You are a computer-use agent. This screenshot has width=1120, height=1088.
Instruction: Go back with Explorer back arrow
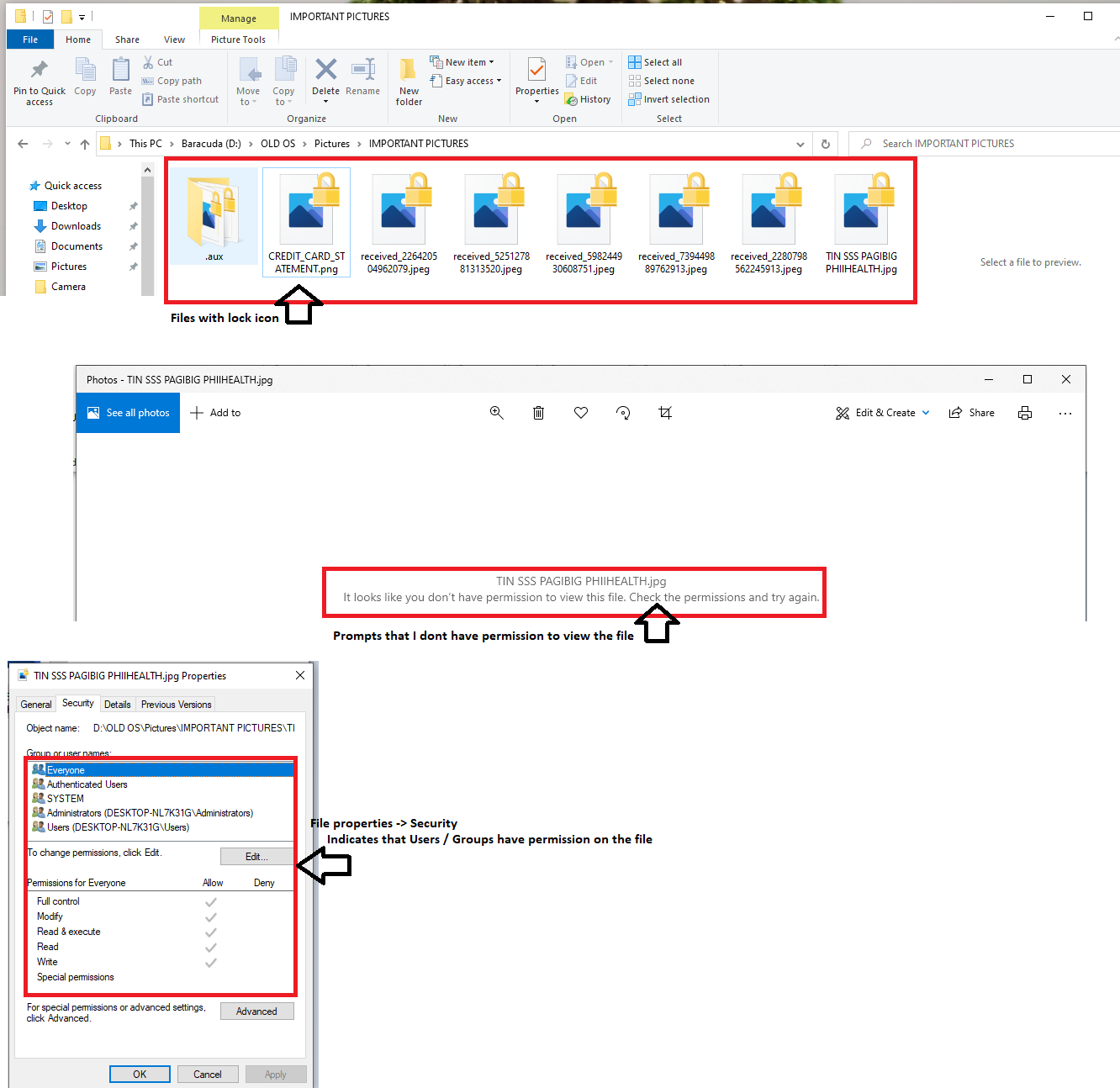point(23,144)
